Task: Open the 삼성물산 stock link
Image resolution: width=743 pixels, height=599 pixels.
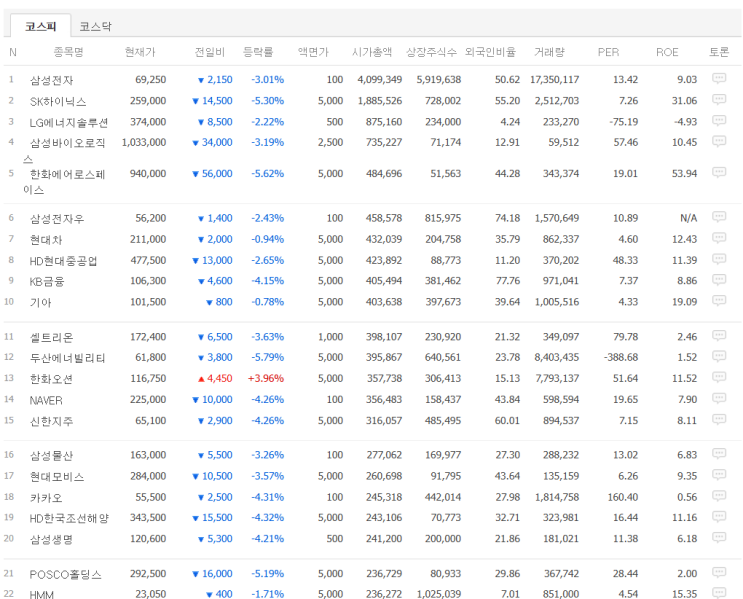Action: [x=51, y=456]
